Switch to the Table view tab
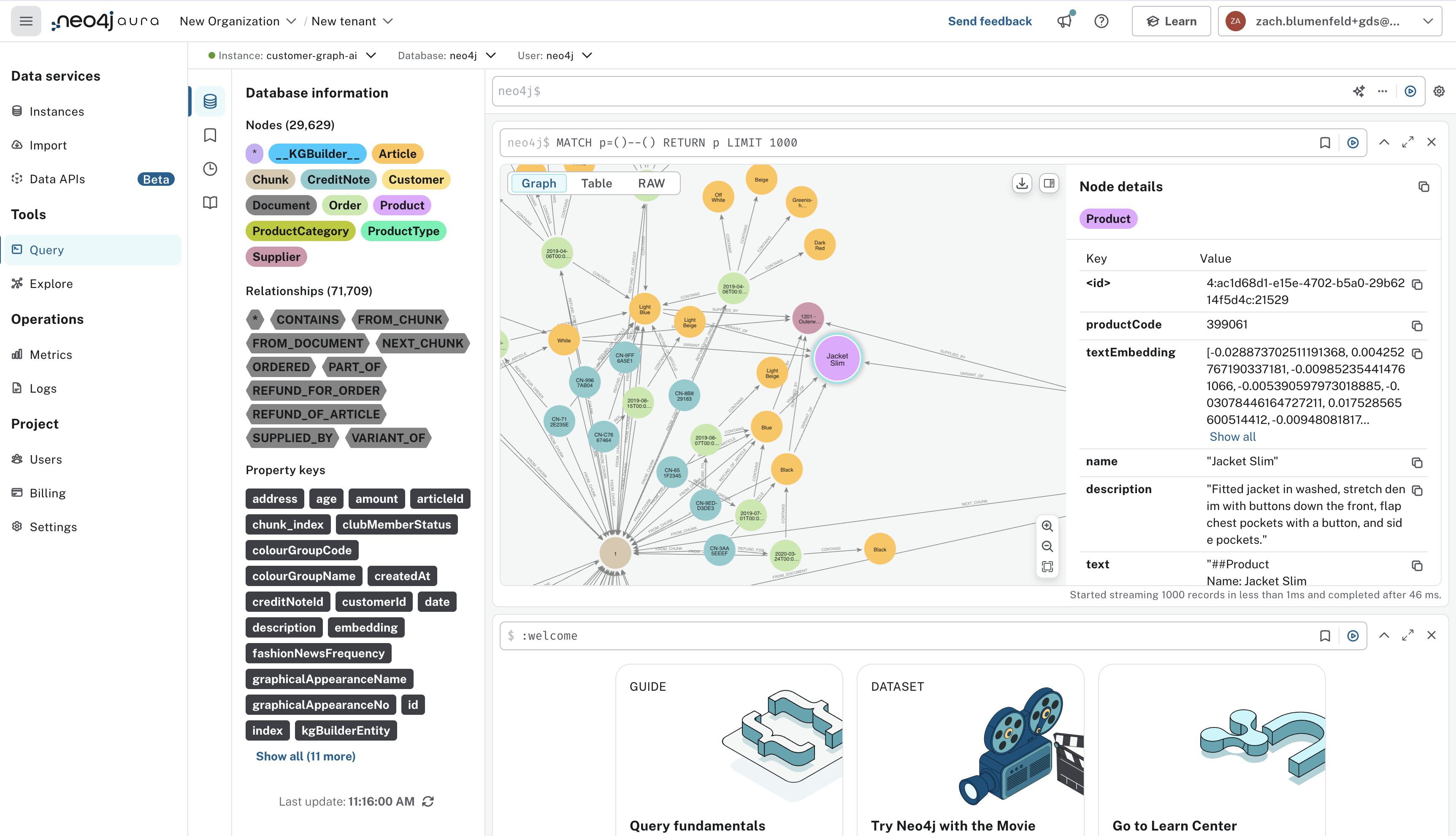1456x836 pixels. pyautogui.click(x=597, y=183)
